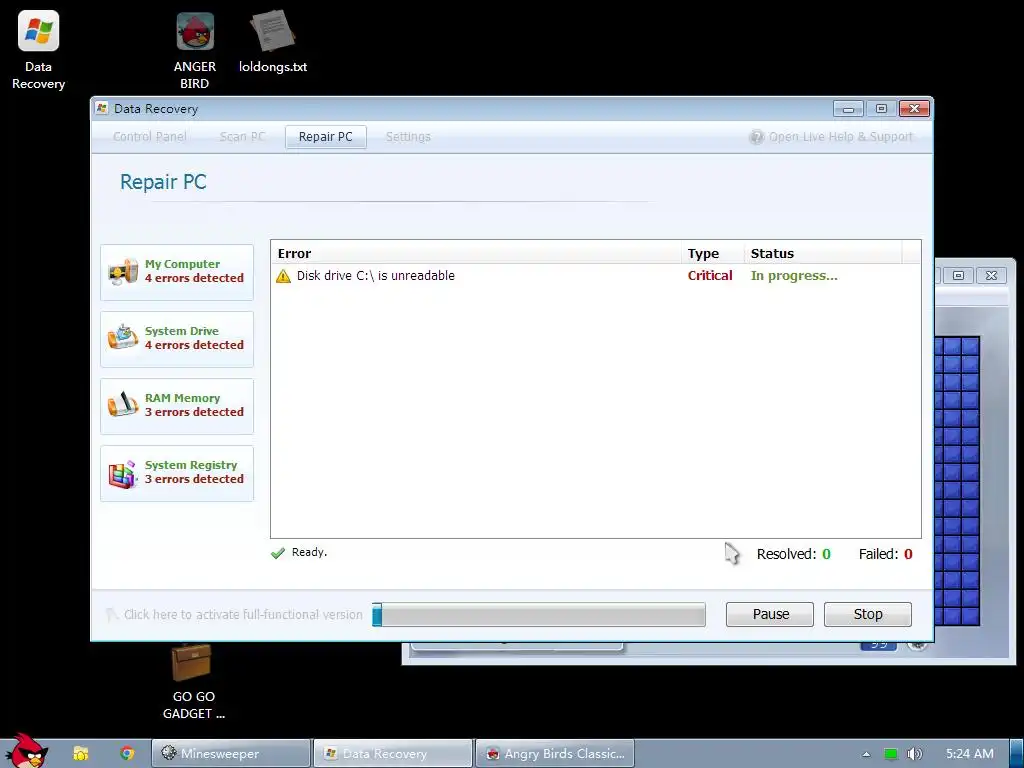The height and width of the screenshot is (768, 1024).
Task: Click warning icon beside Disk drive error
Action: click(283, 276)
